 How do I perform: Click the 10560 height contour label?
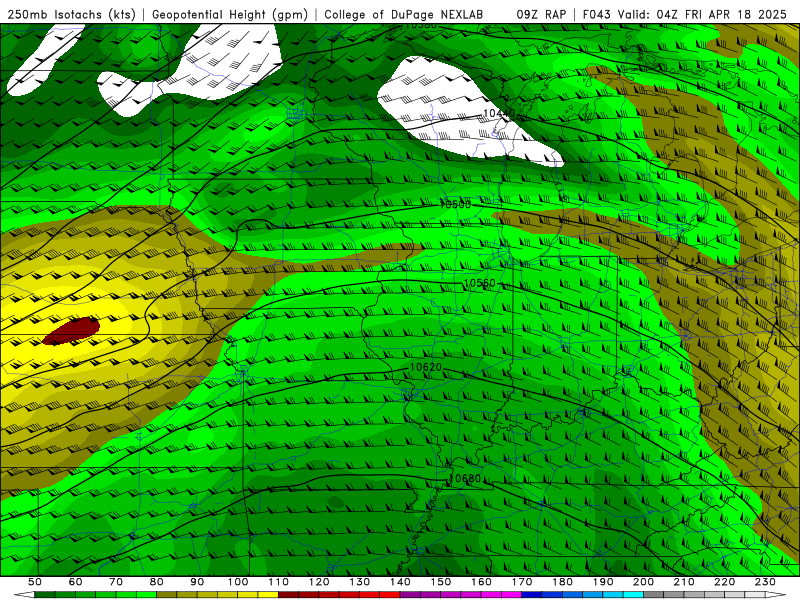click(x=479, y=283)
